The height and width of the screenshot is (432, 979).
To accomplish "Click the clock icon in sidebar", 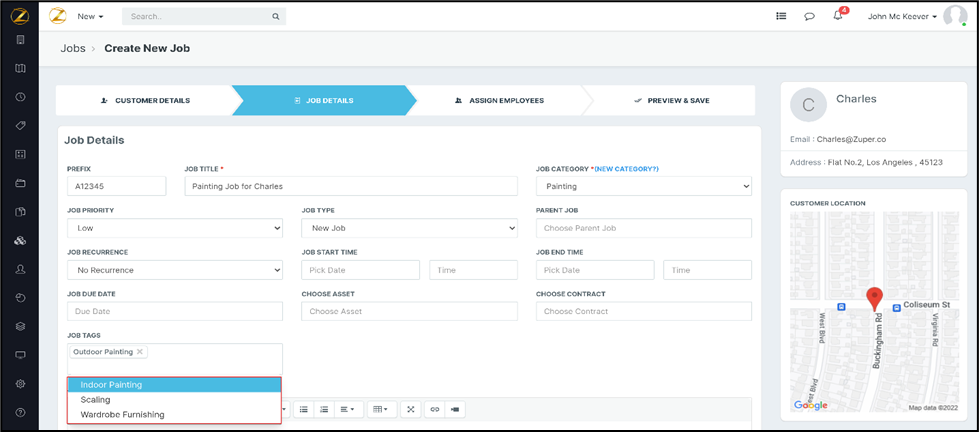I will click(20, 97).
